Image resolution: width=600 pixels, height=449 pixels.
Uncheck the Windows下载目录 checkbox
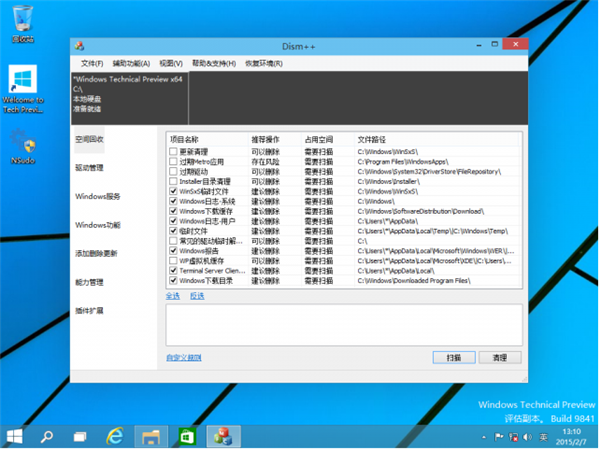click(x=173, y=281)
